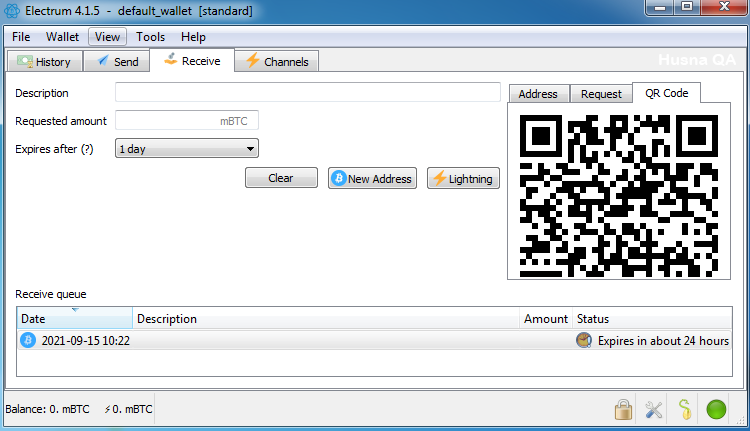Click the green network status indicator
750x431 pixels.
pyautogui.click(x=716, y=409)
